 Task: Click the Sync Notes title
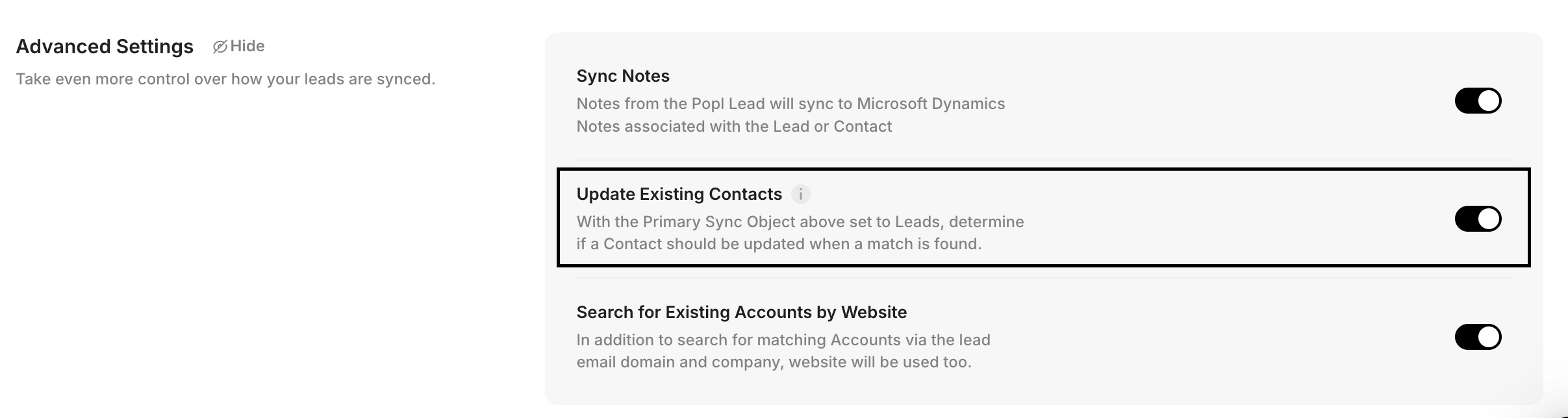[622, 76]
